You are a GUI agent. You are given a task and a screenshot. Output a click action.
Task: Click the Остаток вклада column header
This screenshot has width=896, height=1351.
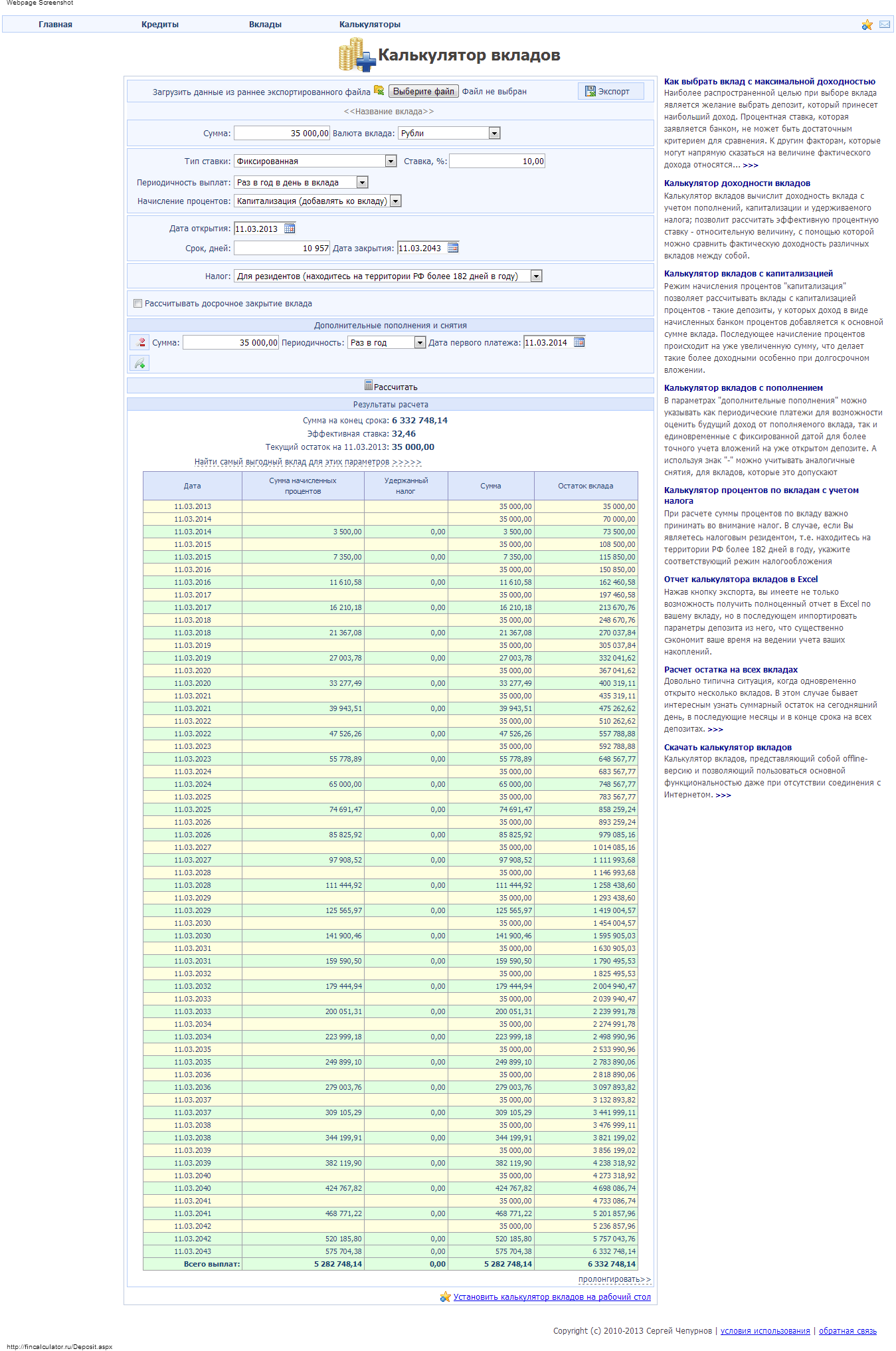point(586,486)
